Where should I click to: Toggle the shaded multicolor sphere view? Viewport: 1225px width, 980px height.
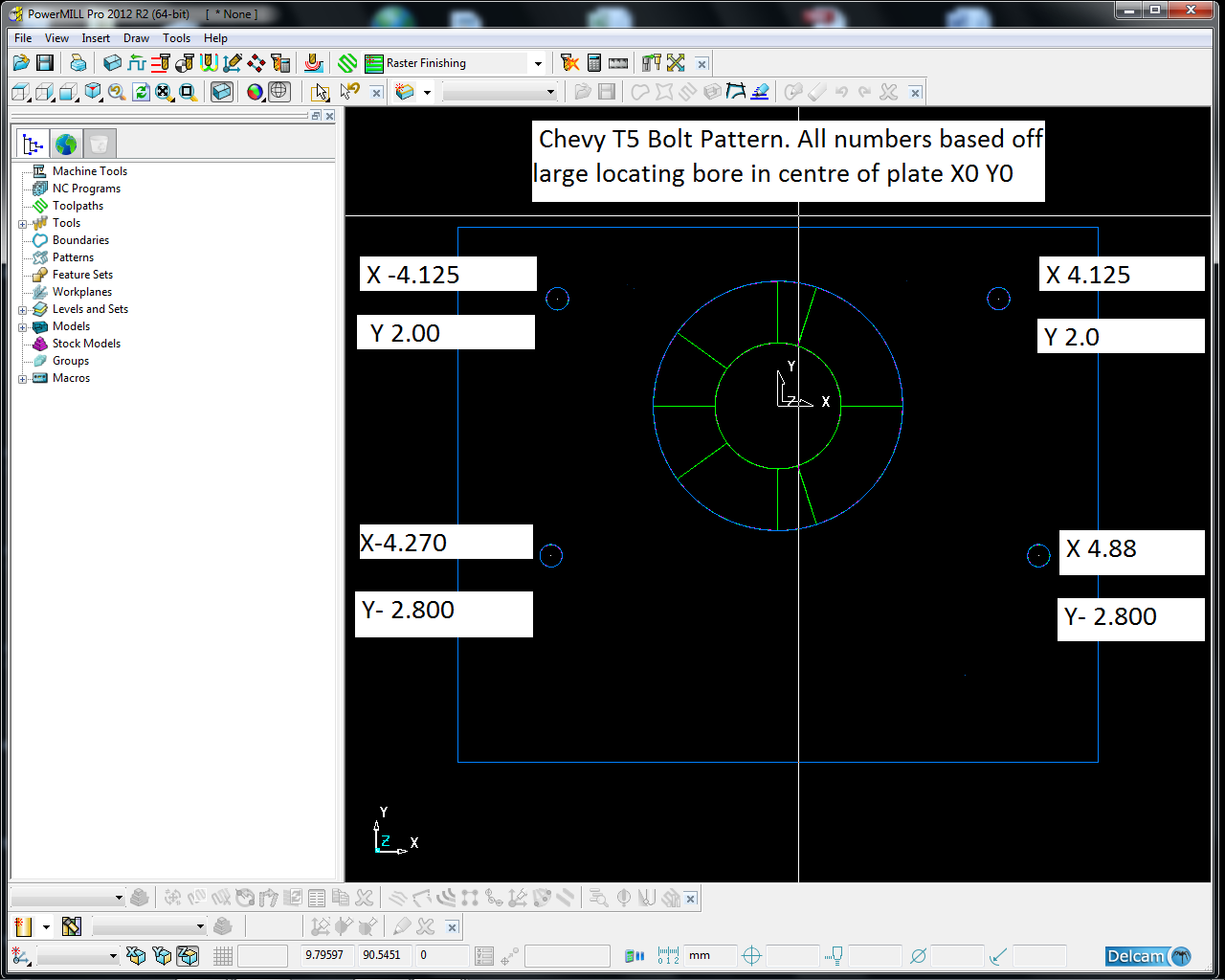(x=255, y=92)
